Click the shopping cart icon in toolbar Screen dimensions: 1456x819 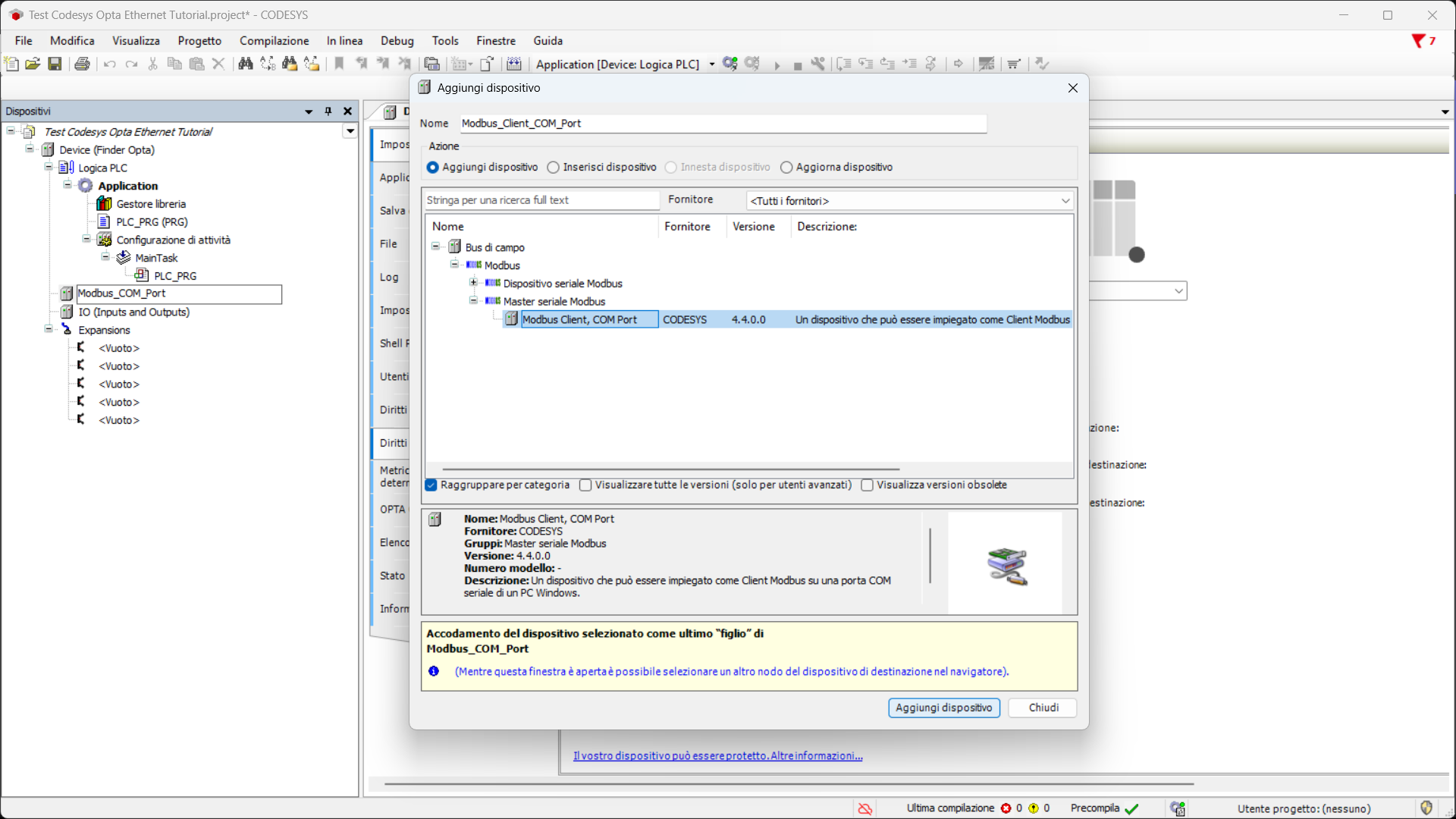1014,64
